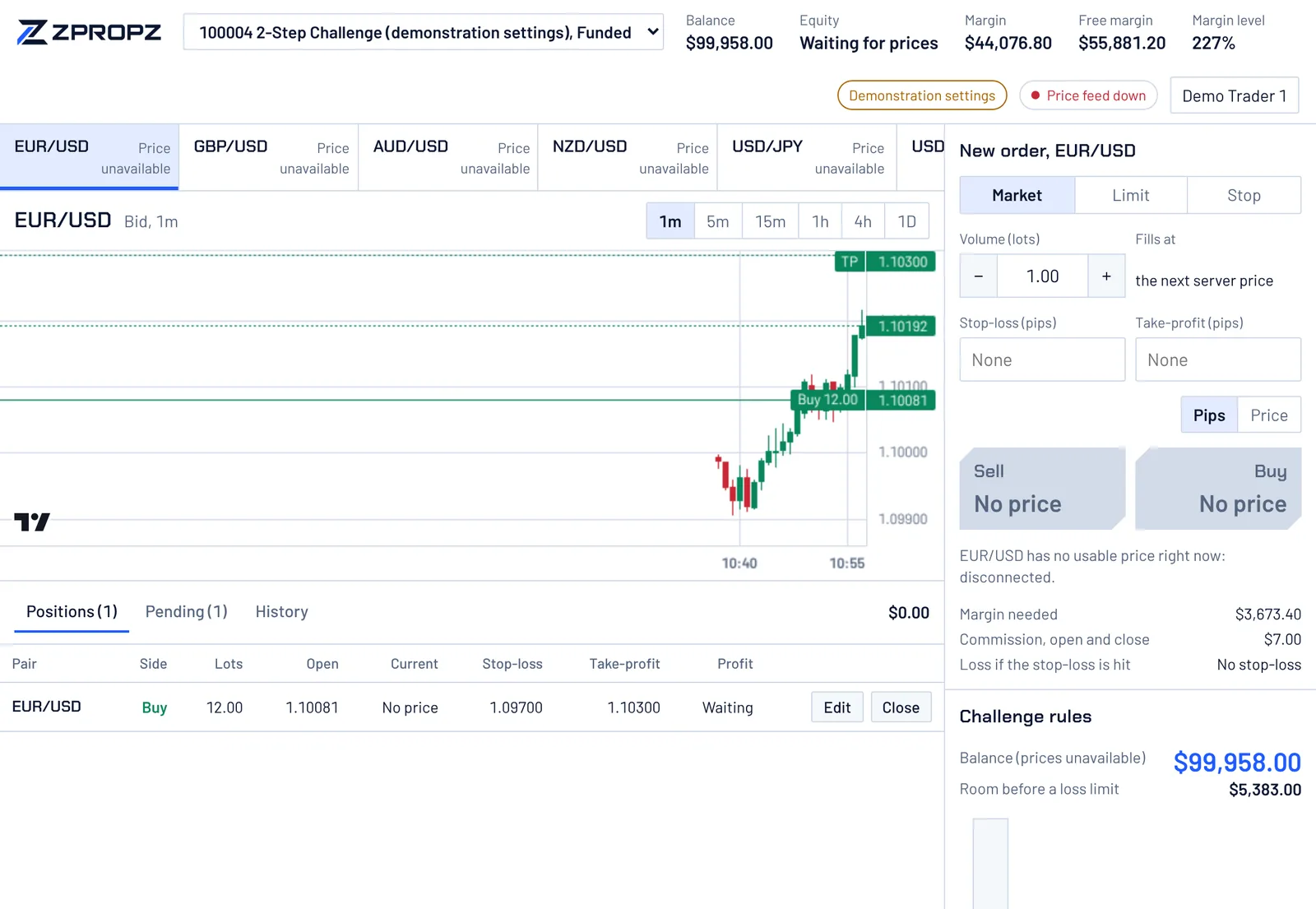
Task: Click the Price feed down status
Action: (1088, 95)
